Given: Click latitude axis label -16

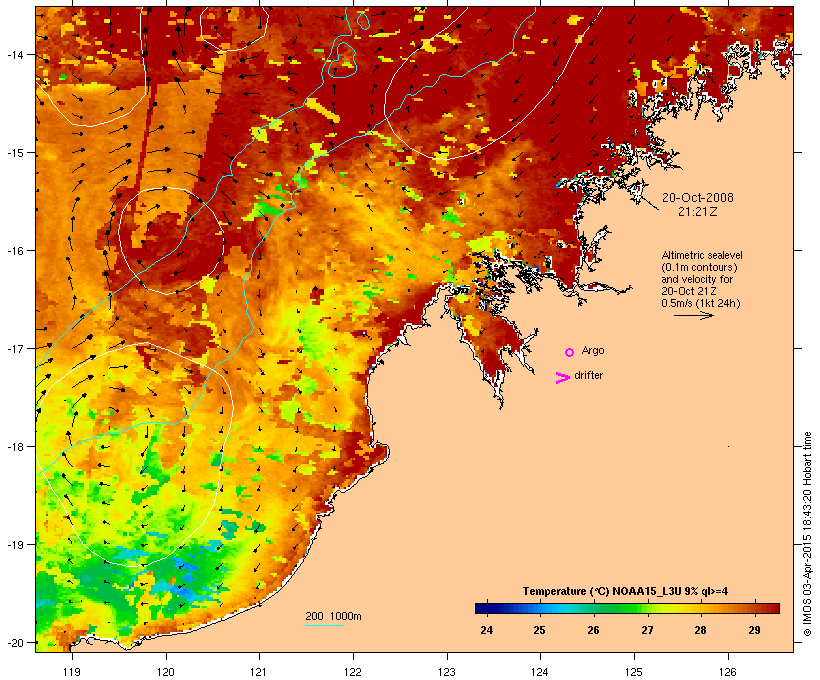Looking at the screenshot, I should [14, 251].
